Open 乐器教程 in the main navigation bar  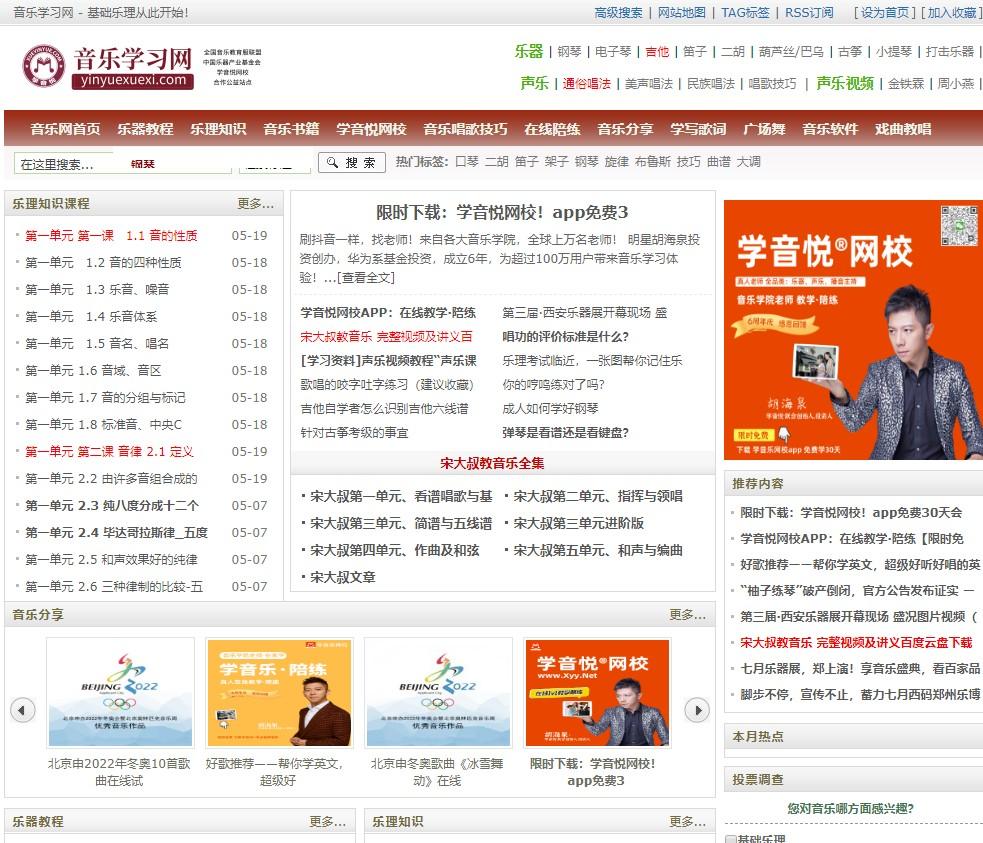pos(145,129)
